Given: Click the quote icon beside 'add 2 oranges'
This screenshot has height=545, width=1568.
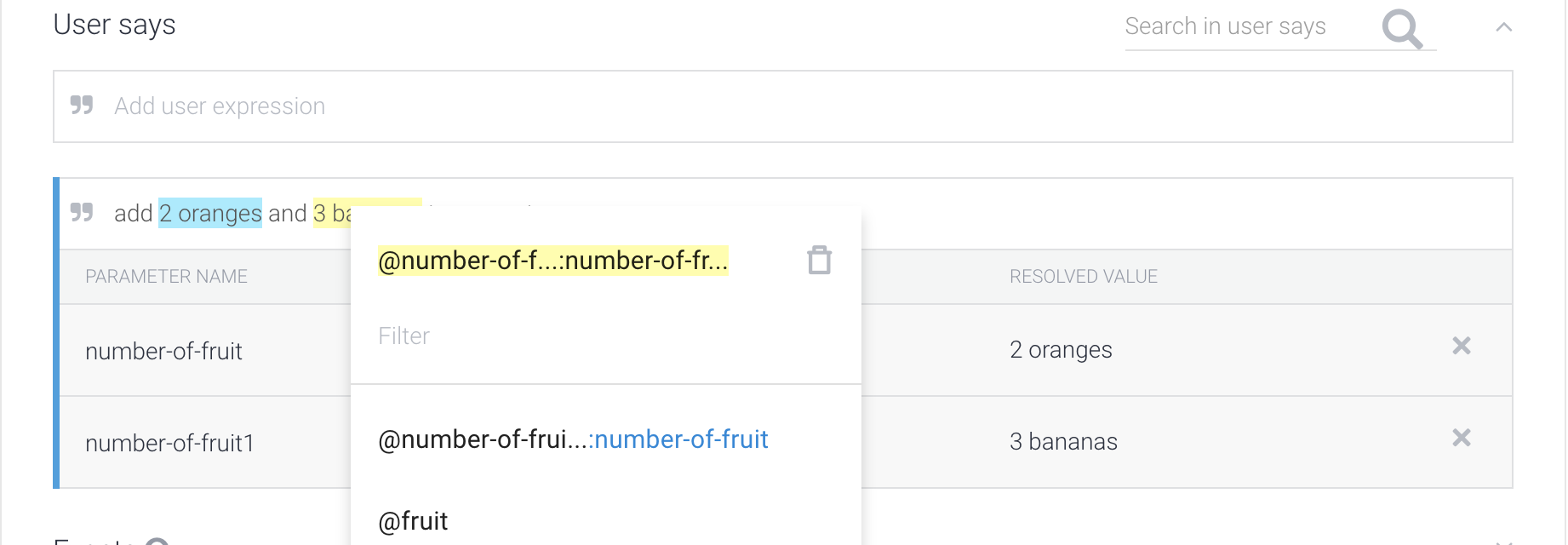Looking at the screenshot, I should [82, 212].
